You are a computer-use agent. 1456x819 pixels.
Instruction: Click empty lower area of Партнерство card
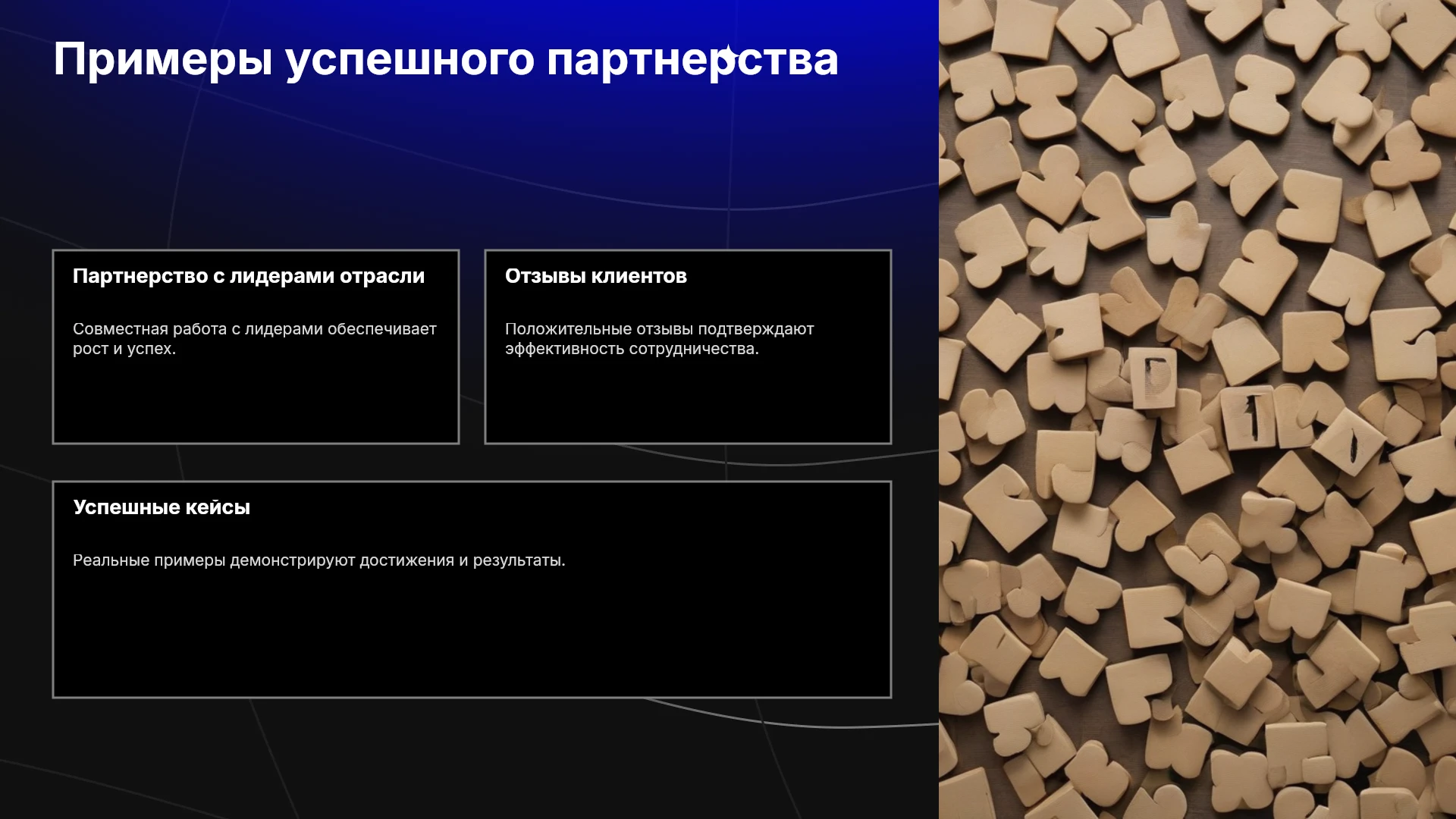(256, 402)
